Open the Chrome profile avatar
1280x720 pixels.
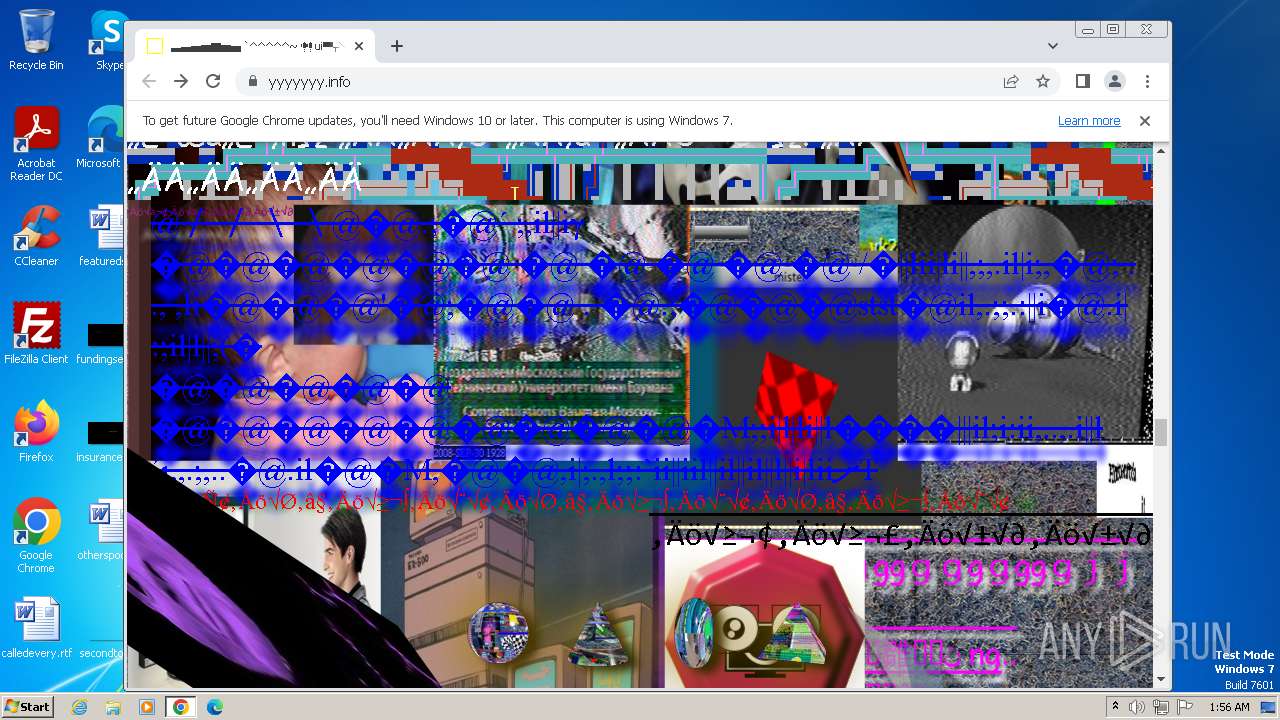[1114, 81]
